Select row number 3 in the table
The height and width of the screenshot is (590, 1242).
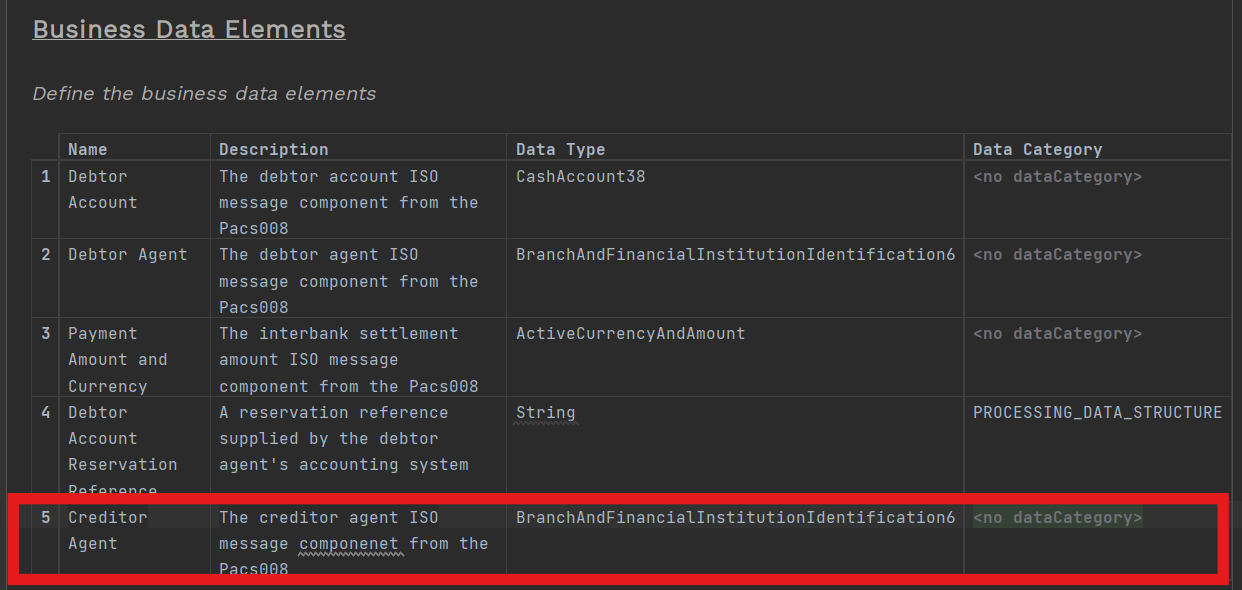(45, 334)
